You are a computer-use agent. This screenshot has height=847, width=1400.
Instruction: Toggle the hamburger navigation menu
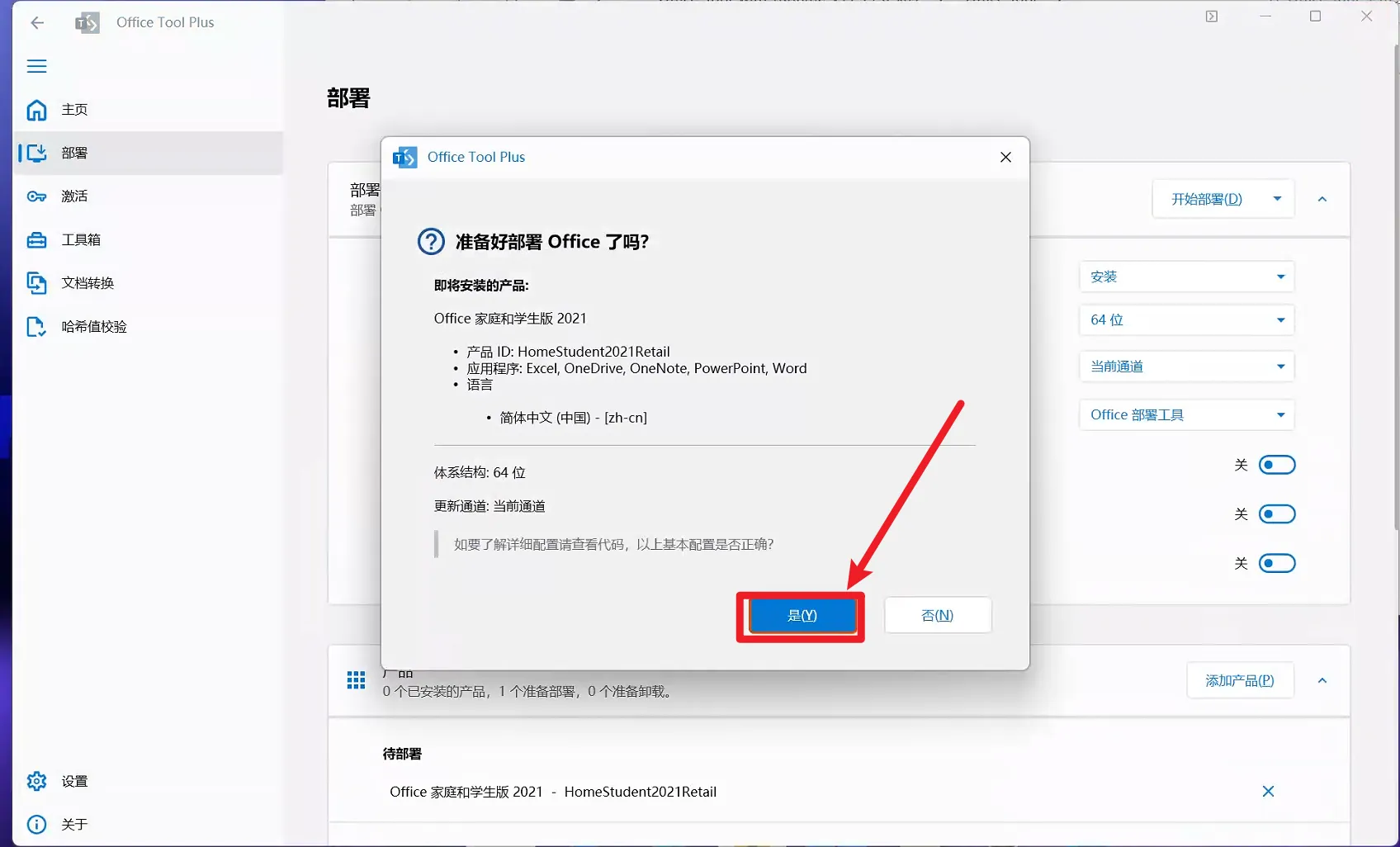(37, 66)
